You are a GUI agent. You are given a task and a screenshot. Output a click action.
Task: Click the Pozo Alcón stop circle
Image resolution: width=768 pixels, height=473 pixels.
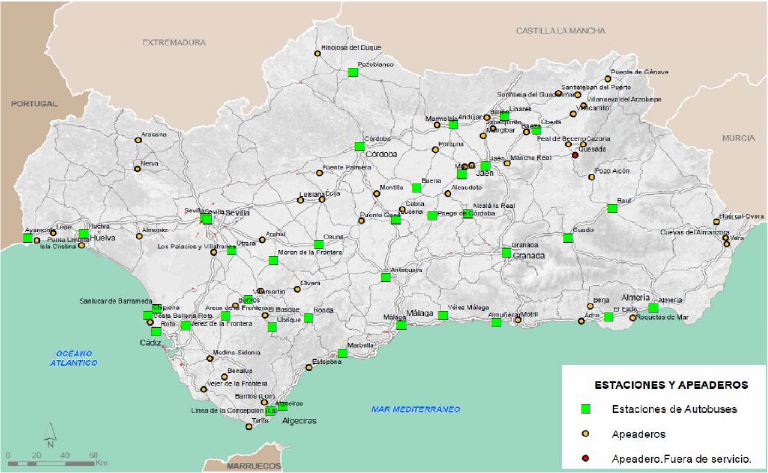[x=591, y=177]
